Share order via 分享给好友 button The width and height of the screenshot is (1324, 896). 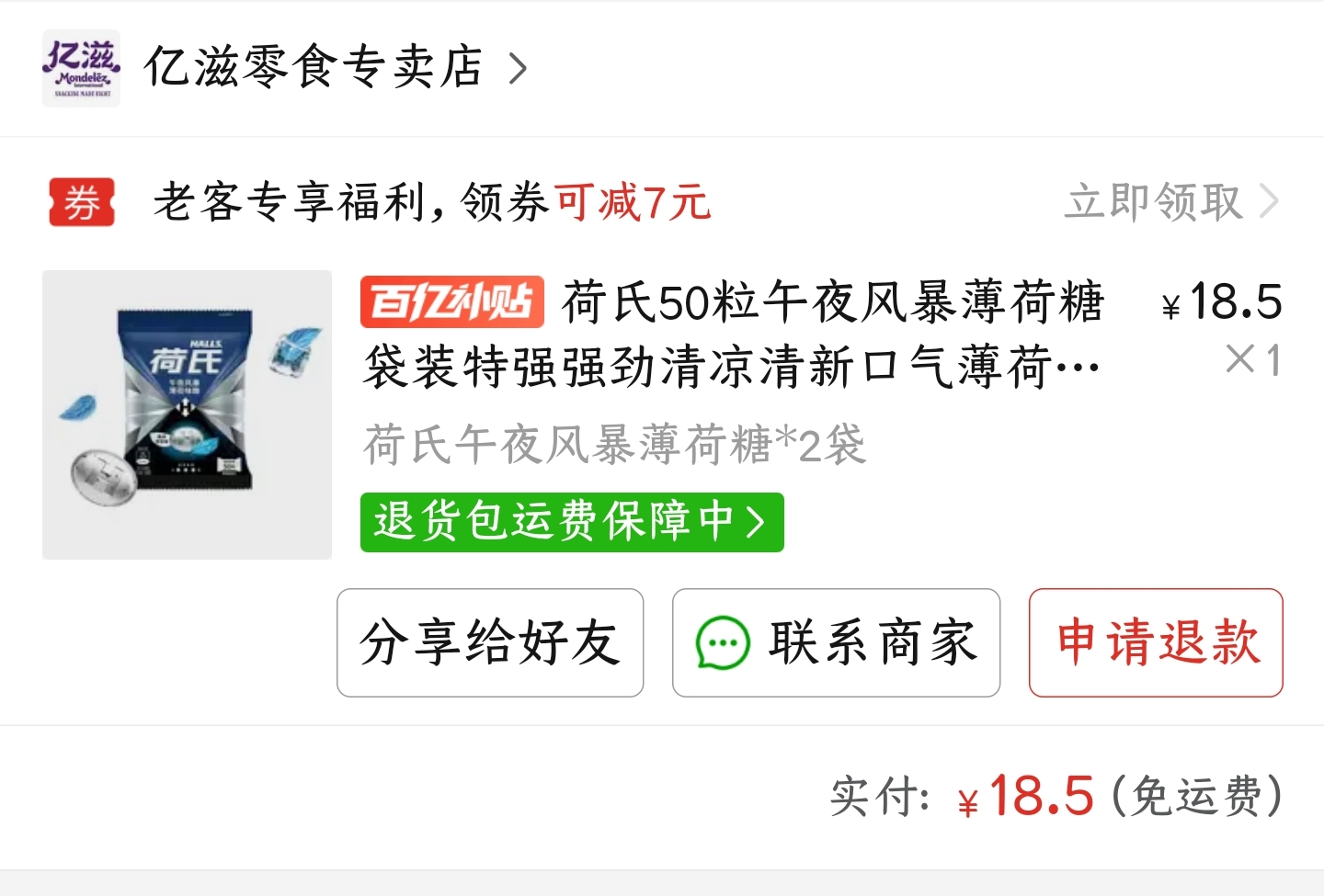pyautogui.click(x=490, y=642)
